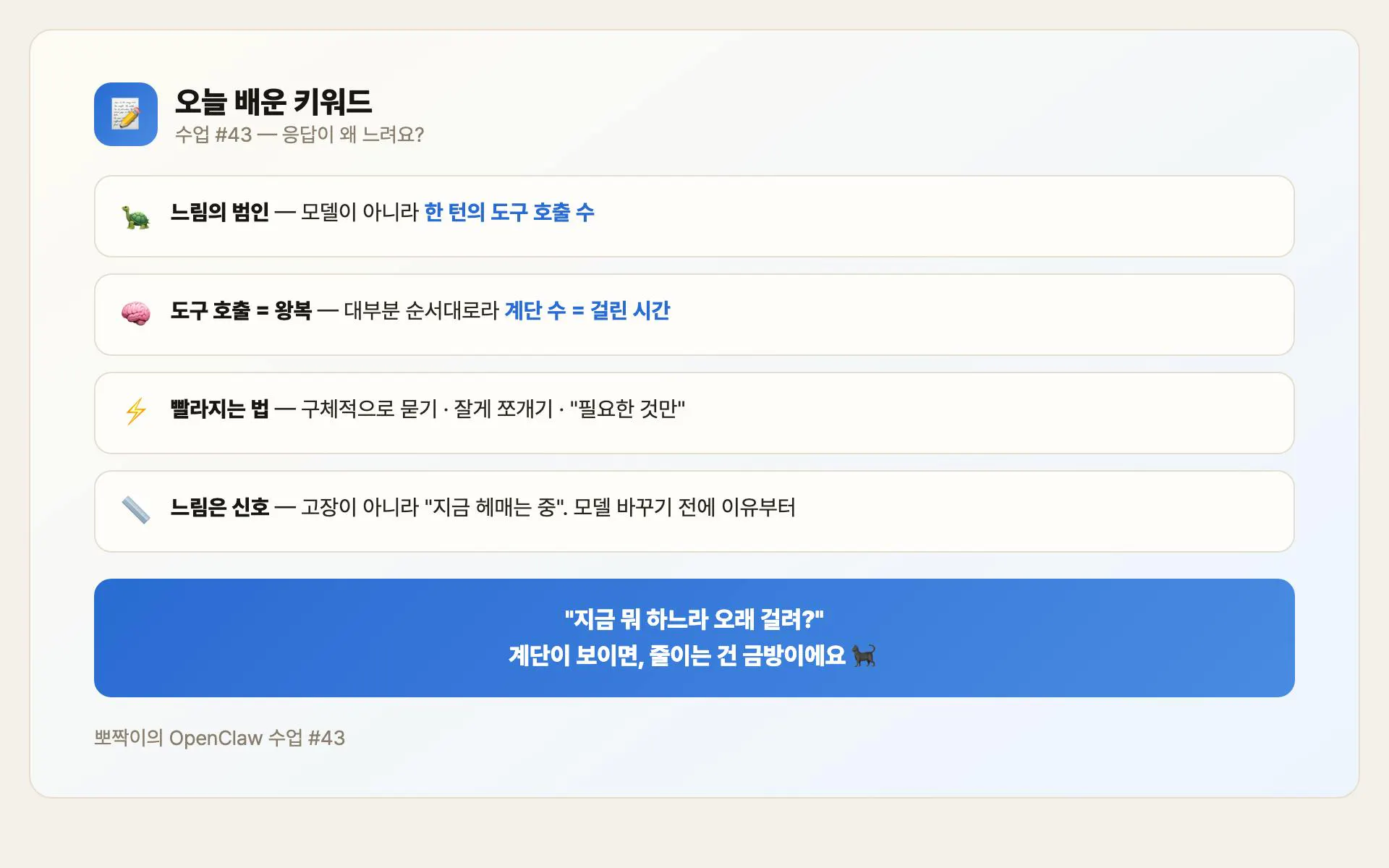
Task: Click the text '대부분 순서대로라'
Action: point(422,310)
